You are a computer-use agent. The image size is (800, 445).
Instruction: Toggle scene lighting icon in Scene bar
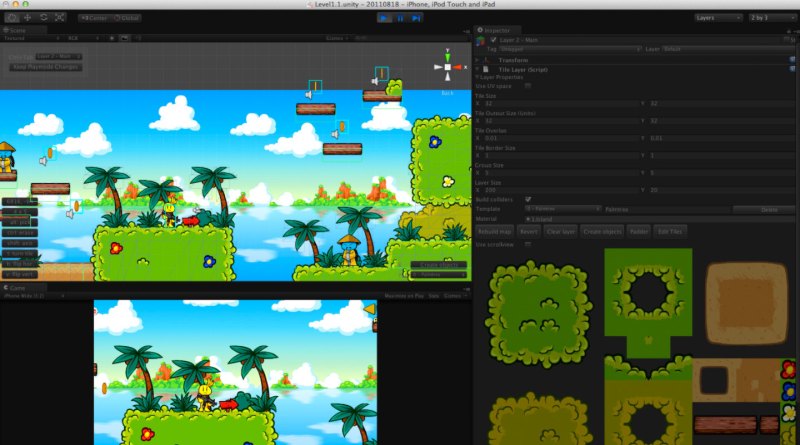(x=112, y=38)
